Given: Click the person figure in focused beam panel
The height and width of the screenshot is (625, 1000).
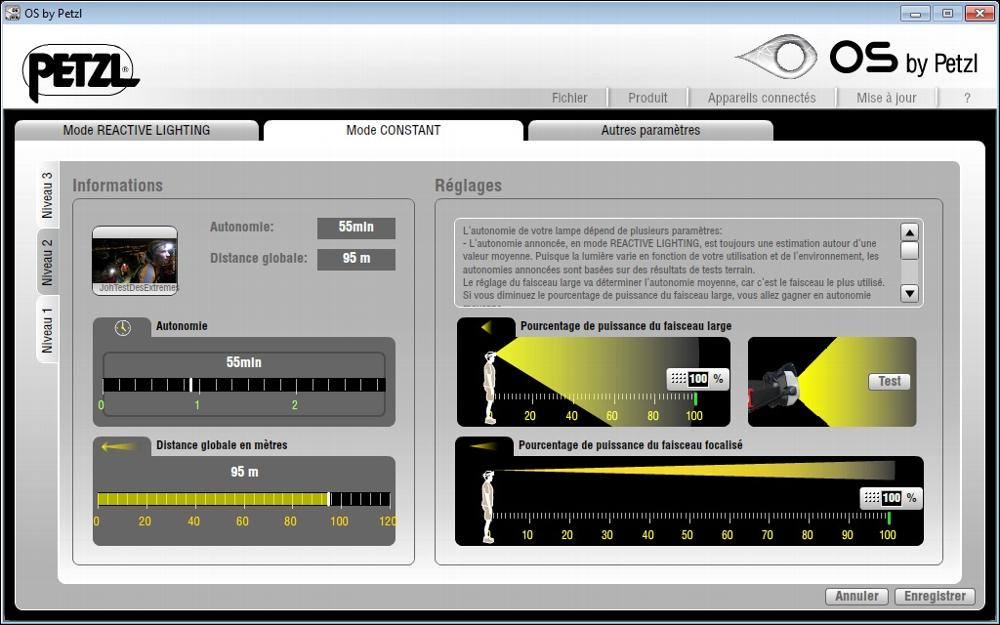Looking at the screenshot, I should pyautogui.click(x=488, y=507).
